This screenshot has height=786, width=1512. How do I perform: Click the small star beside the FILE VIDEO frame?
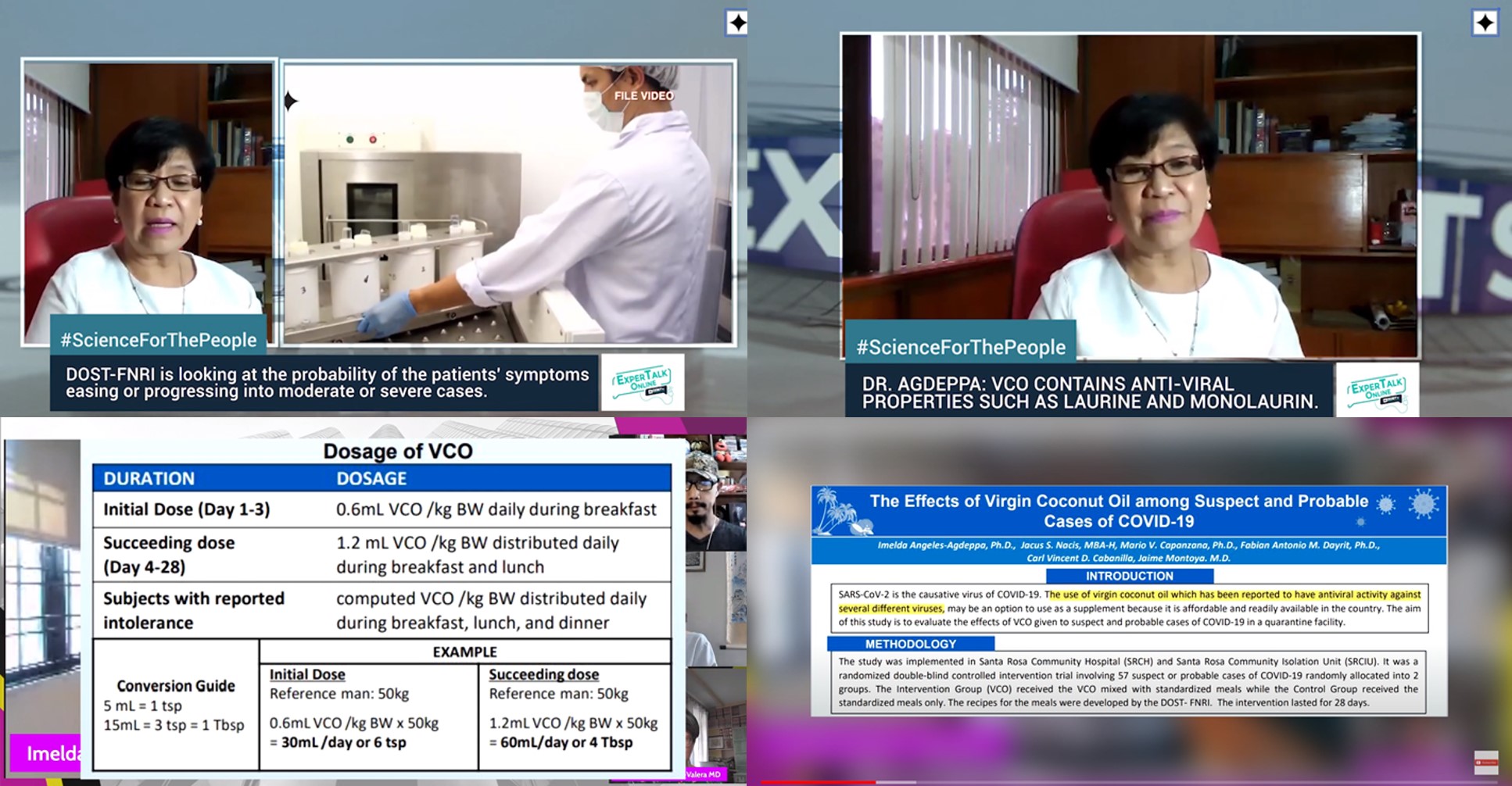pyautogui.click(x=290, y=101)
